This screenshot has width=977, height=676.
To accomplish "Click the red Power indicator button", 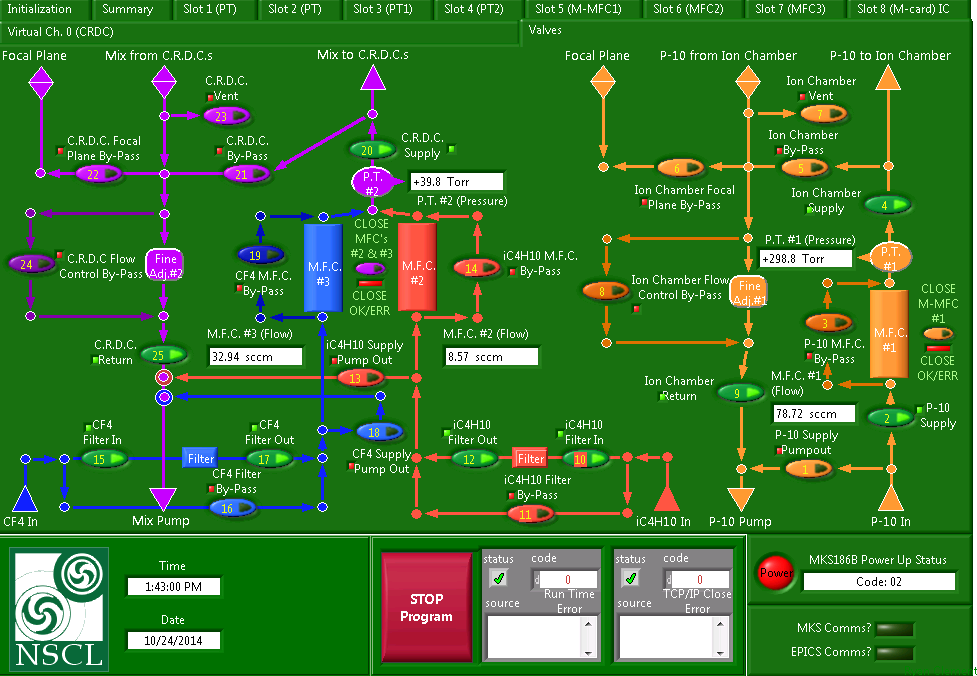I will point(774,574).
